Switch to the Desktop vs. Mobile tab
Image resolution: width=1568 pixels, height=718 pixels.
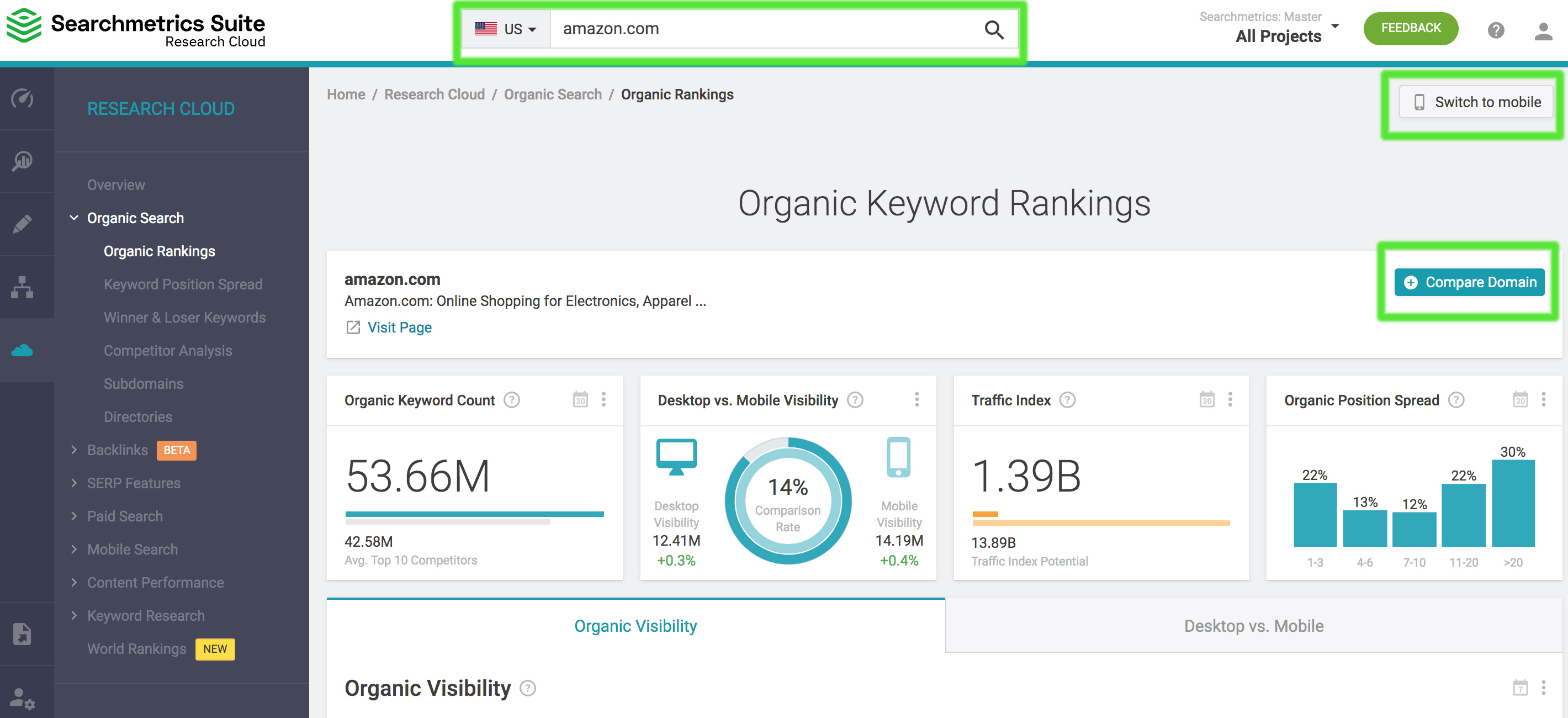(1253, 626)
